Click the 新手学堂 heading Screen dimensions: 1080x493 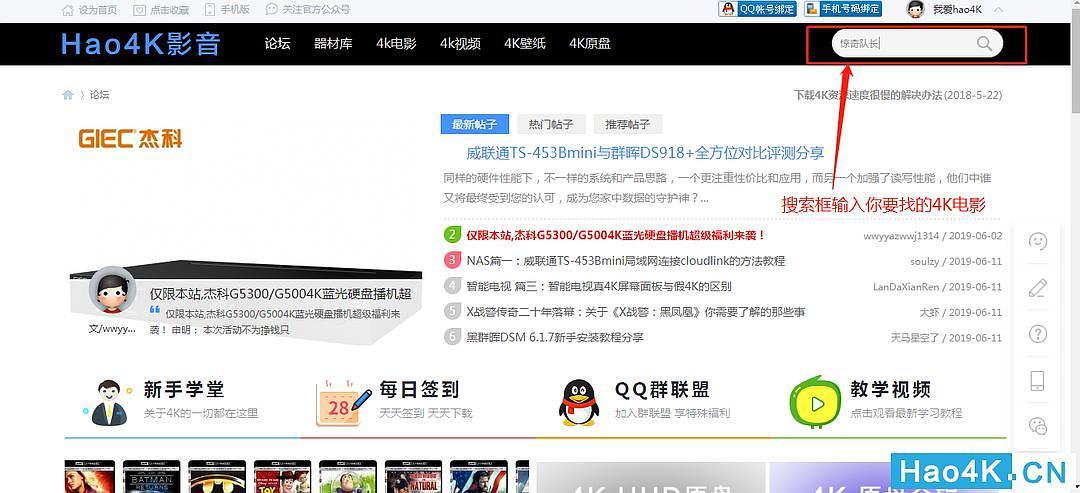point(184,390)
